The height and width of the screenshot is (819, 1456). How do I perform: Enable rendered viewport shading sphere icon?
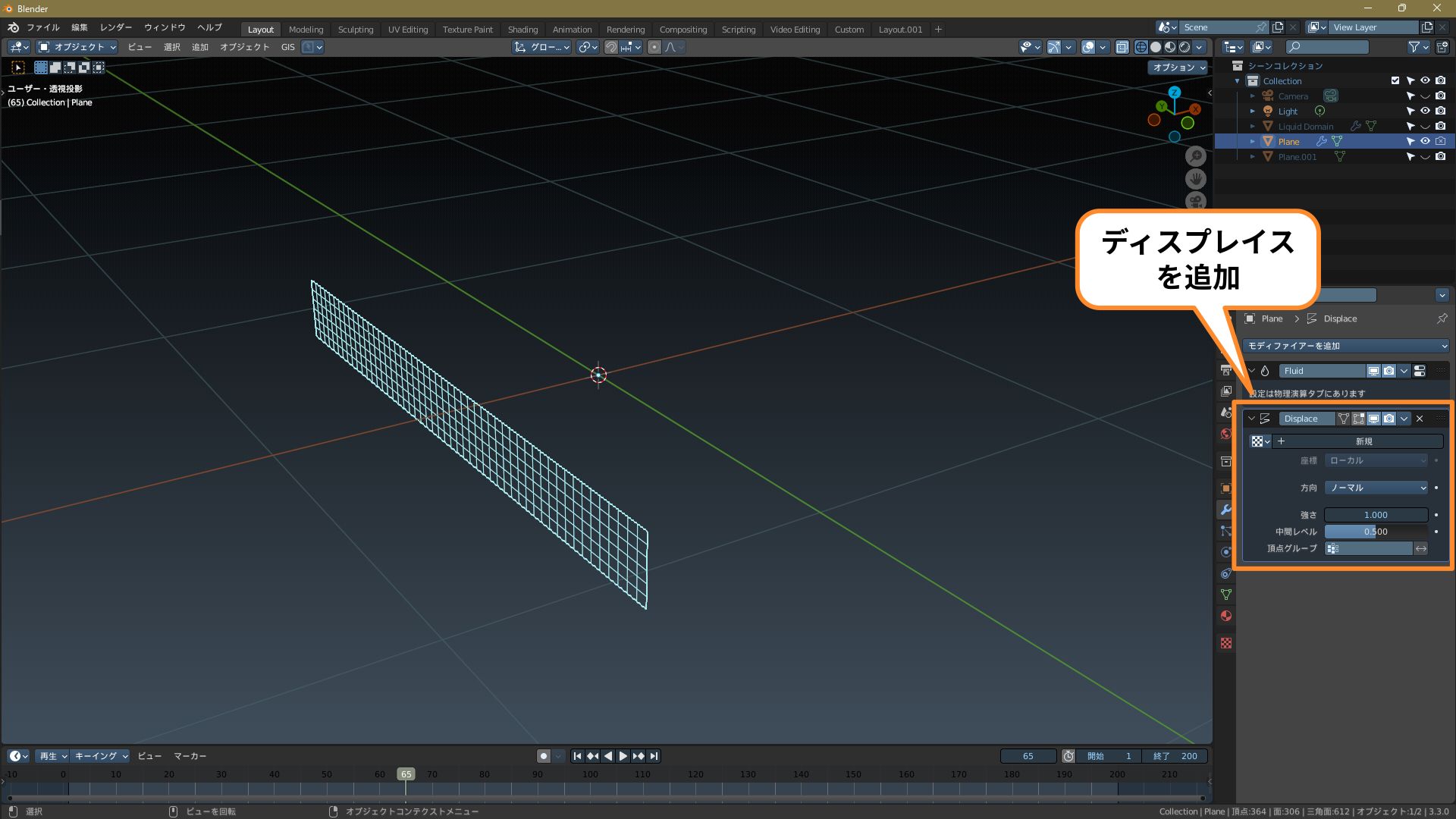pyautogui.click(x=1185, y=47)
